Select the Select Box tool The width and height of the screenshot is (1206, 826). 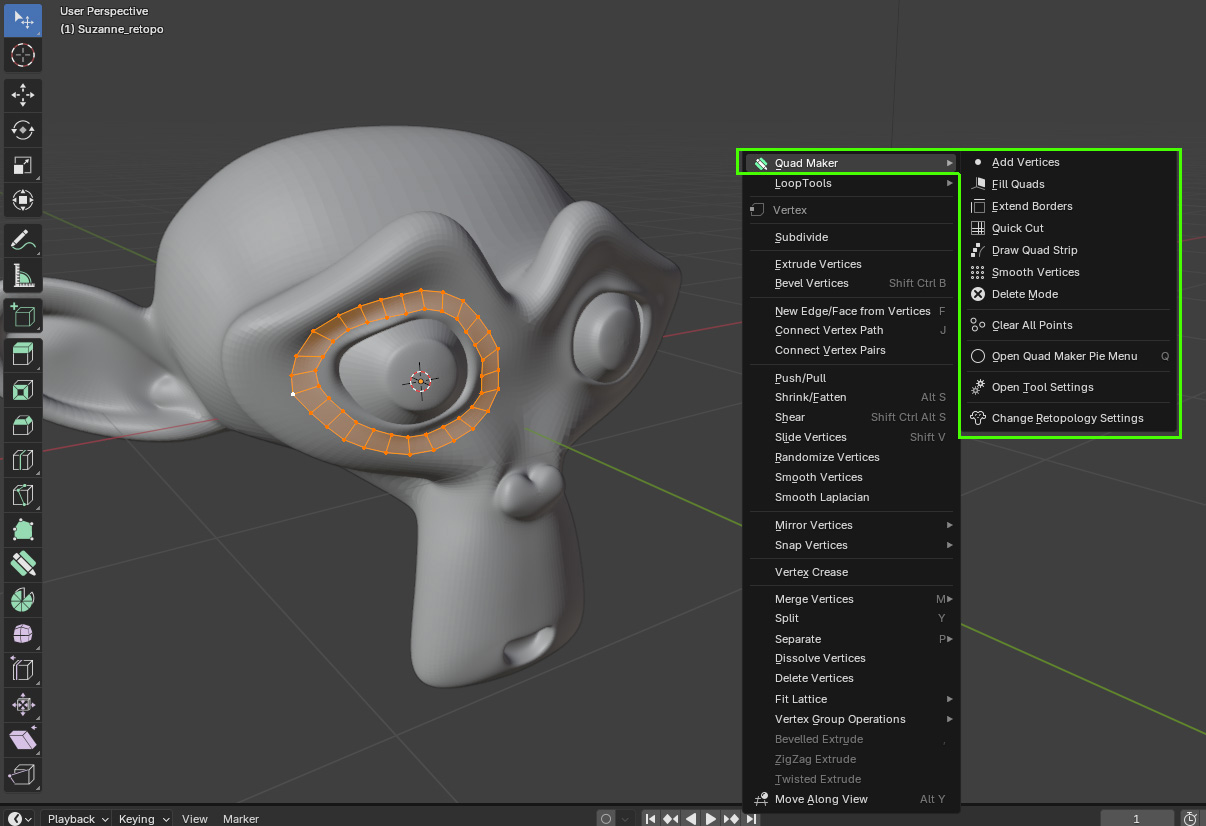[23, 20]
